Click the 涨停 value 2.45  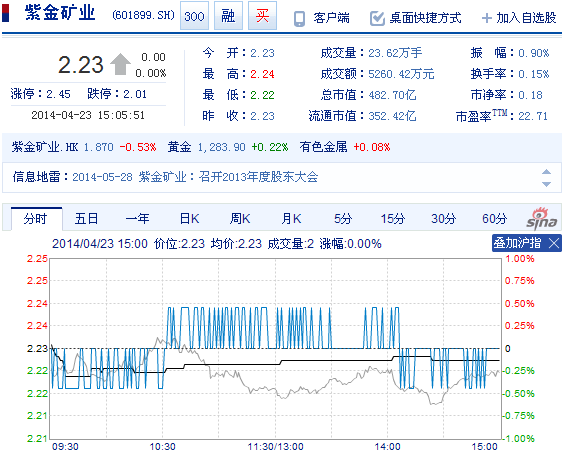[x=58, y=94]
